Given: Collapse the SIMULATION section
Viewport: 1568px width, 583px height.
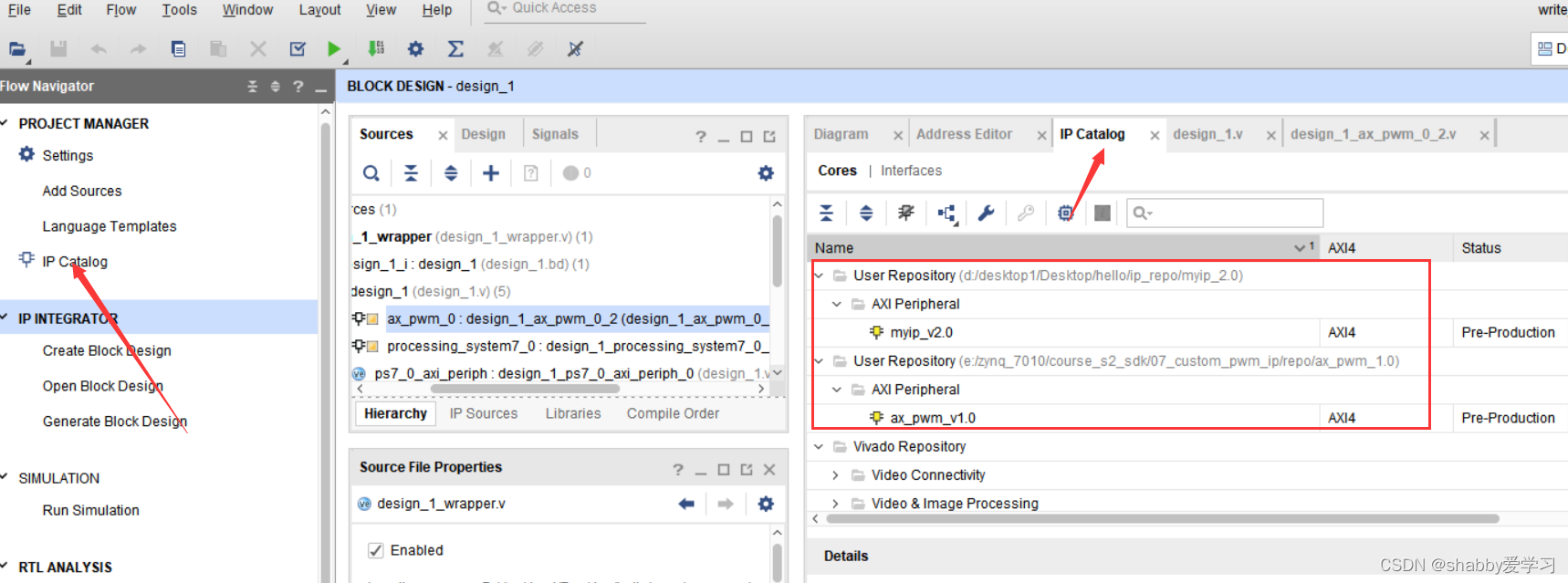Looking at the screenshot, I should coord(5,477).
